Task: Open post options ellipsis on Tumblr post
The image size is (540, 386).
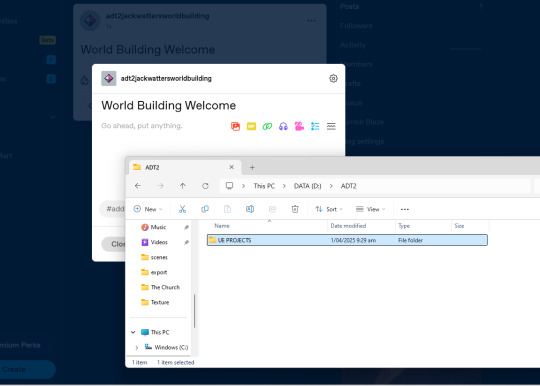Action: (311, 21)
